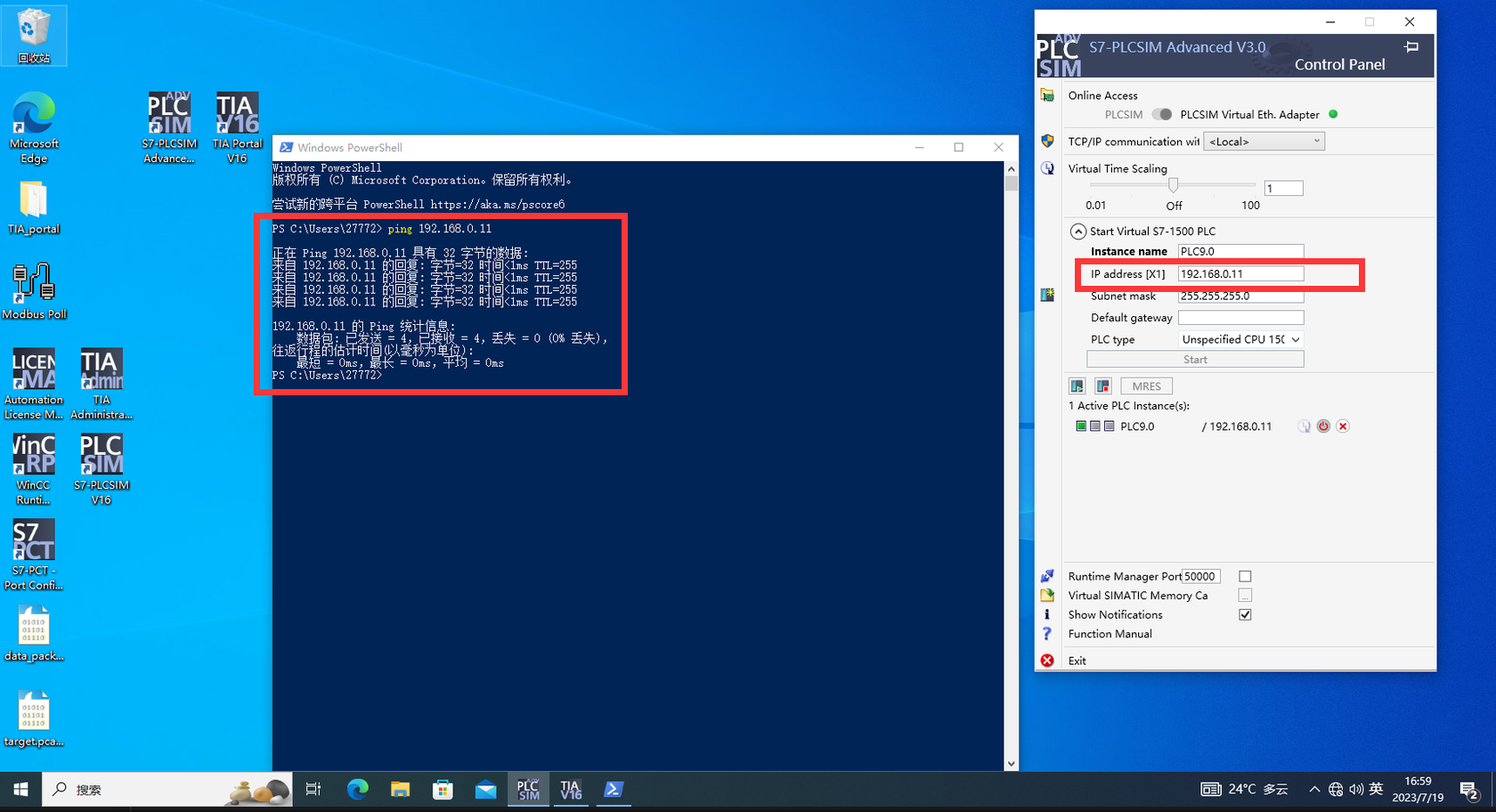Screen dimensions: 1496x812
Task: Toggle the PLCSIM / Virtual Eth. Adapter switch
Action: pos(1161,114)
